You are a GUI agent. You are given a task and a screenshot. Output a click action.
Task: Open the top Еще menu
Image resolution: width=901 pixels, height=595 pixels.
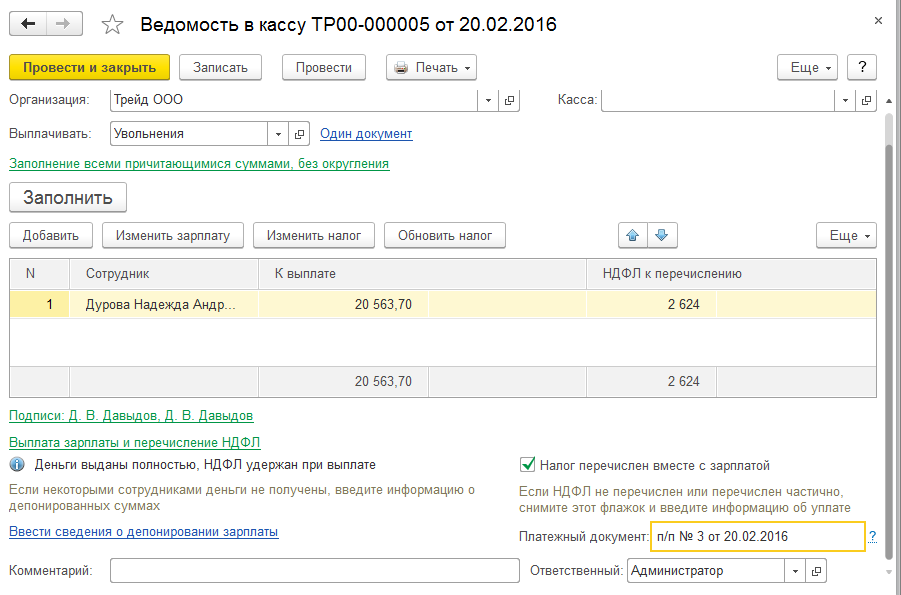click(812, 68)
